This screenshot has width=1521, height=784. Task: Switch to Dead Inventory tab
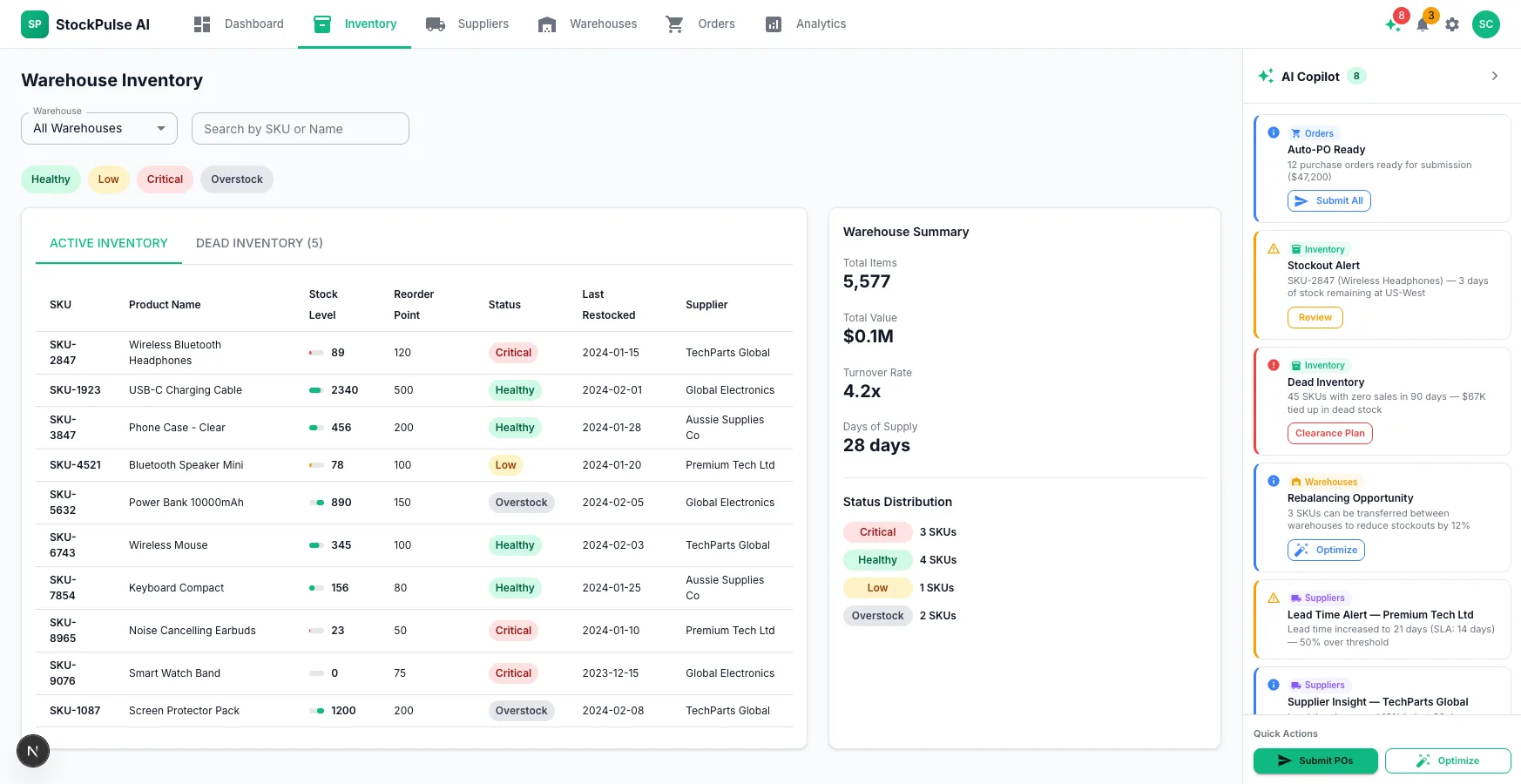(260, 243)
